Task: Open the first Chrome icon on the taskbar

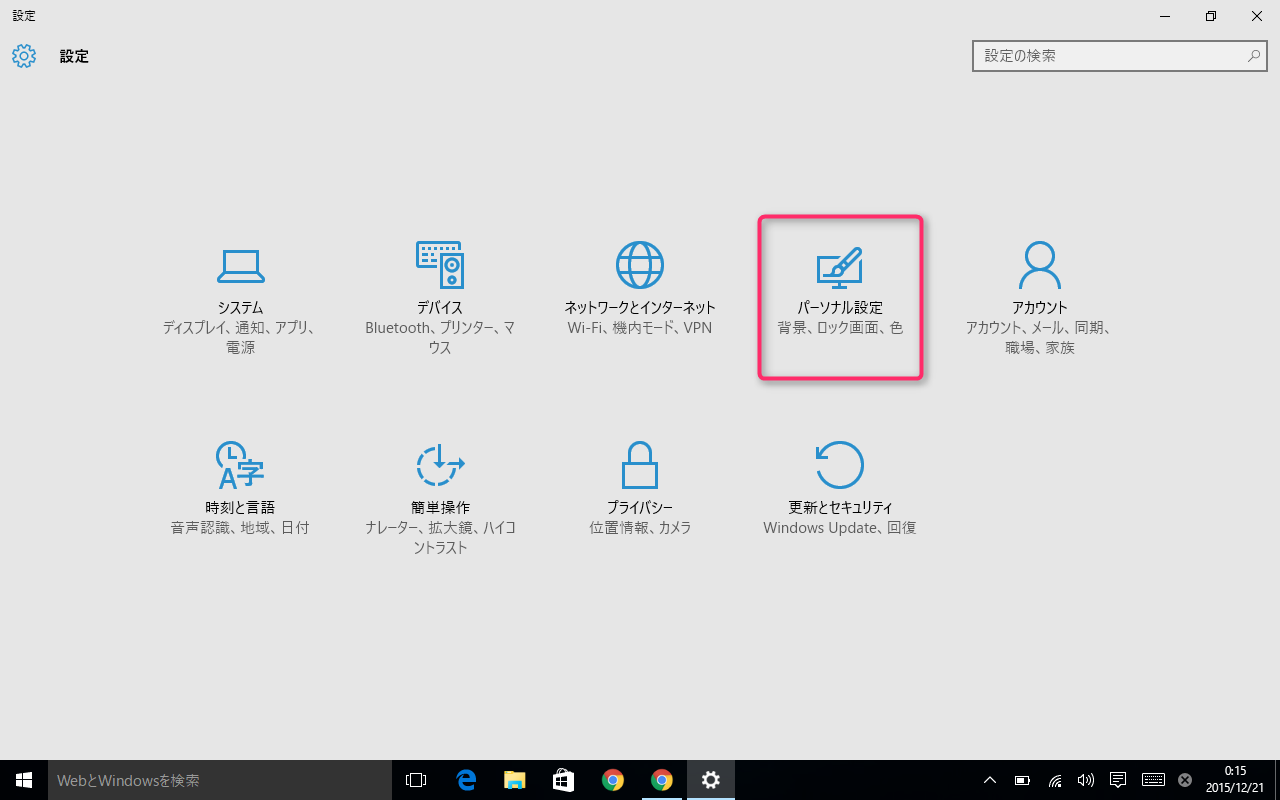Action: (613, 780)
